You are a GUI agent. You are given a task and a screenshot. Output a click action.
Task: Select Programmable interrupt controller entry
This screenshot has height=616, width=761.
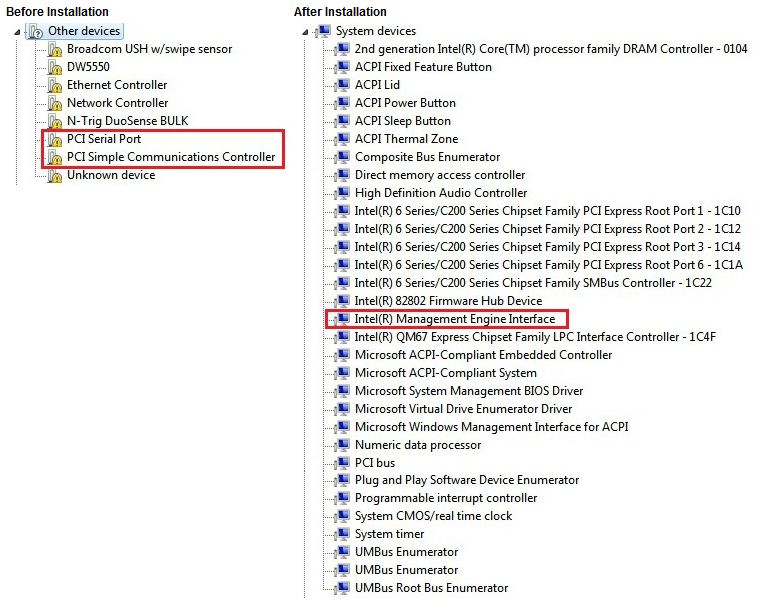tap(446, 498)
